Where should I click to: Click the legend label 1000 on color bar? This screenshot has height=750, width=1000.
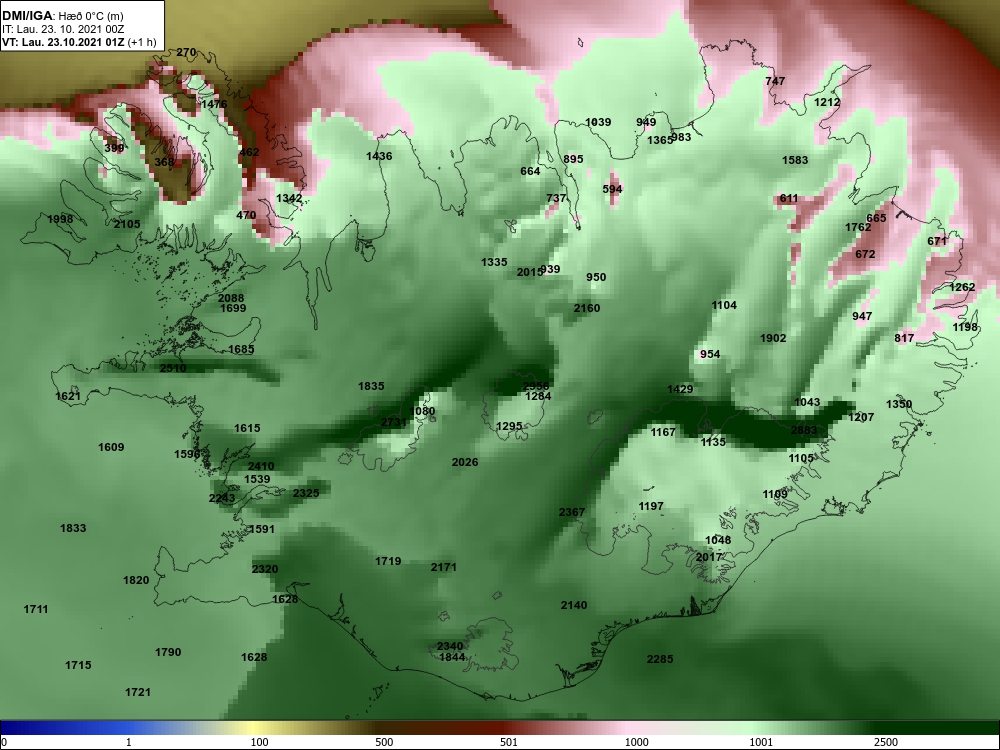pos(637,742)
